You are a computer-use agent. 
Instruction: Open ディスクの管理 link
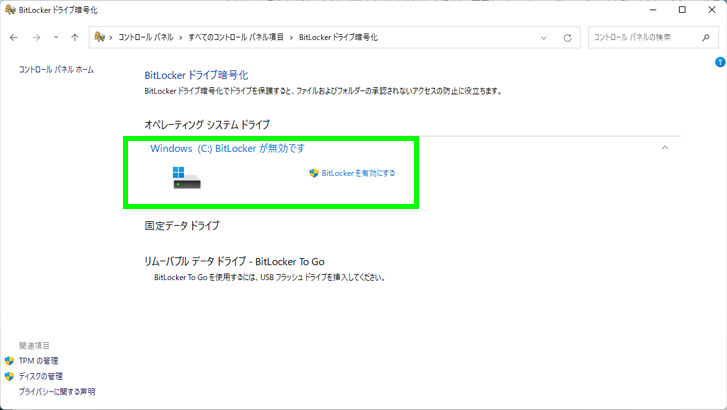tap(41, 376)
